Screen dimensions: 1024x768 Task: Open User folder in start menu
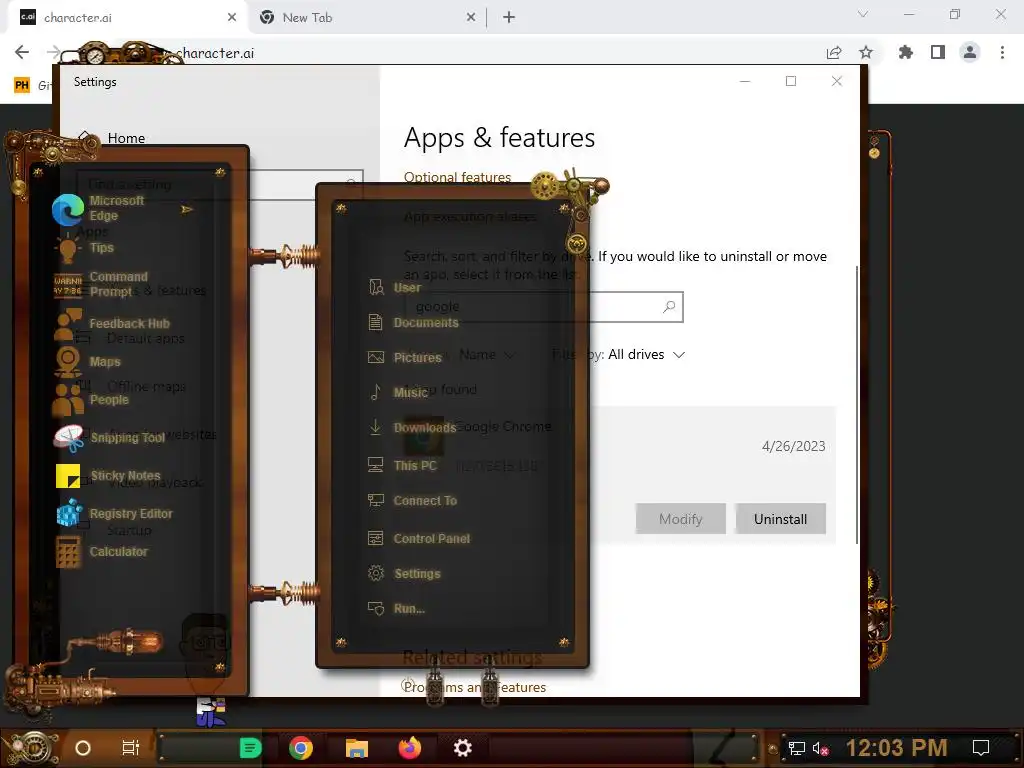(x=394, y=287)
